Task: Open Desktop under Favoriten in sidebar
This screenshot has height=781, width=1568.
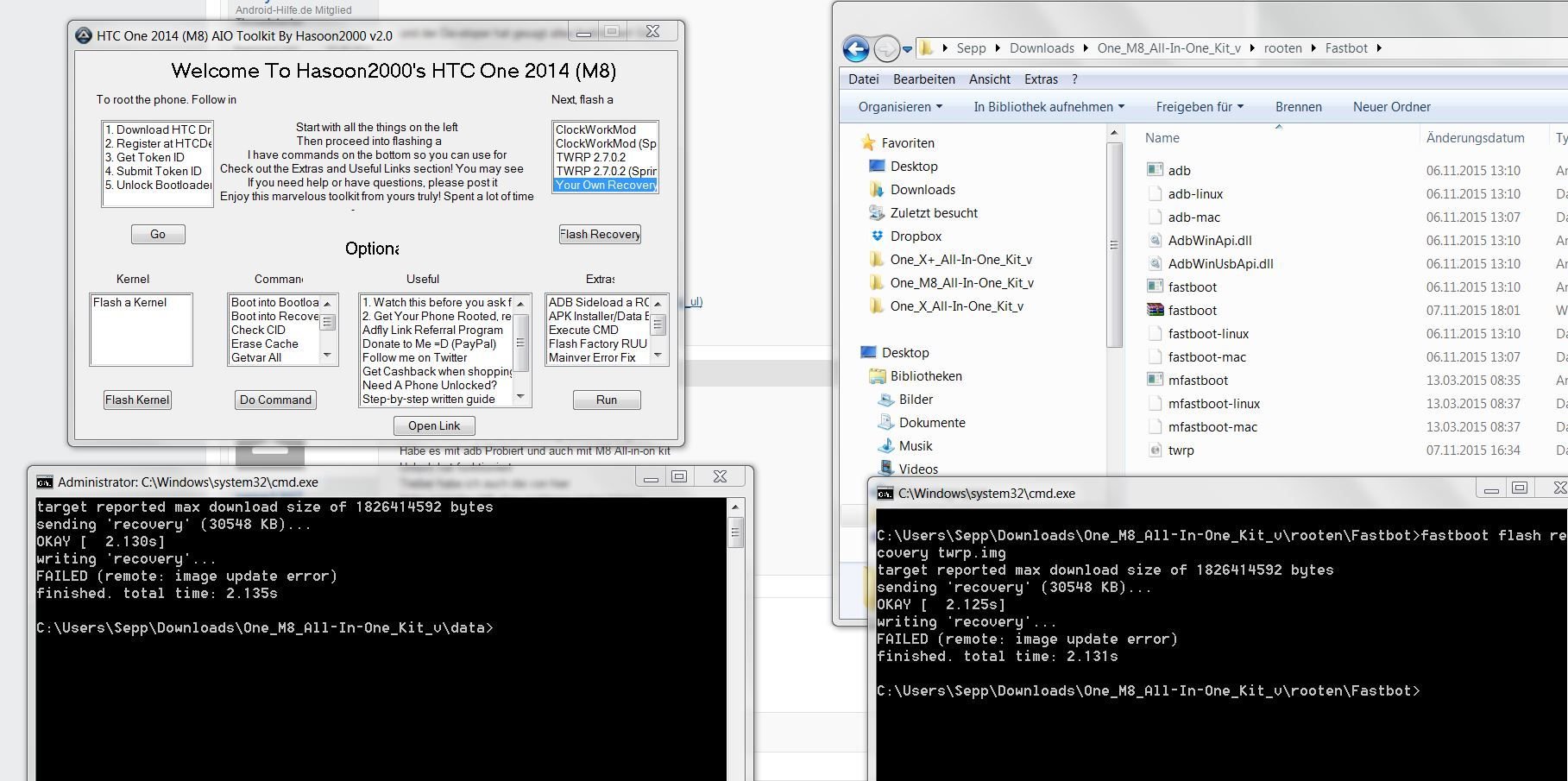Action: click(904, 166)
